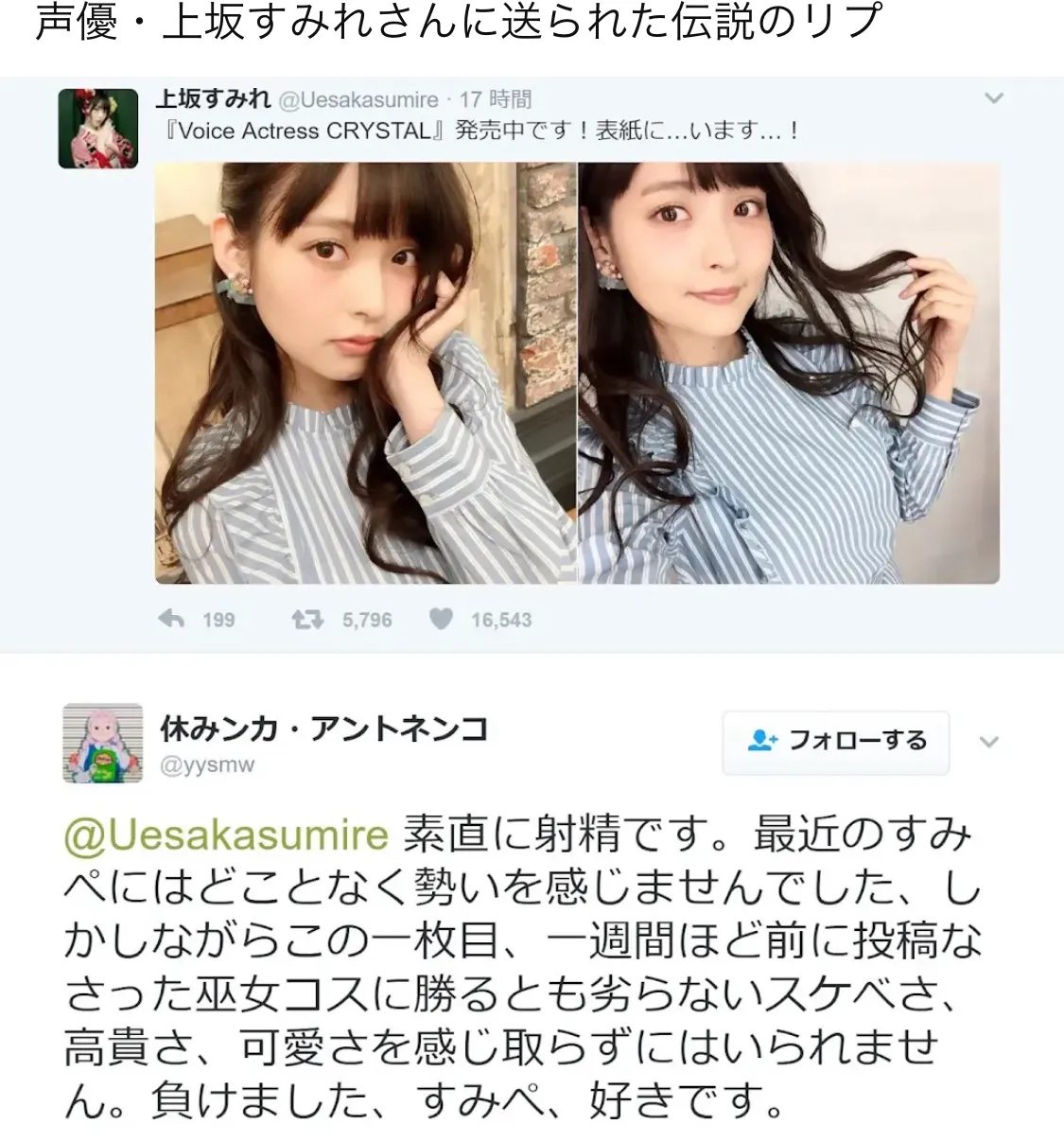Click the like count 16,543
The width and height of the screenshot is (1064, 1141).
[501, 621]
